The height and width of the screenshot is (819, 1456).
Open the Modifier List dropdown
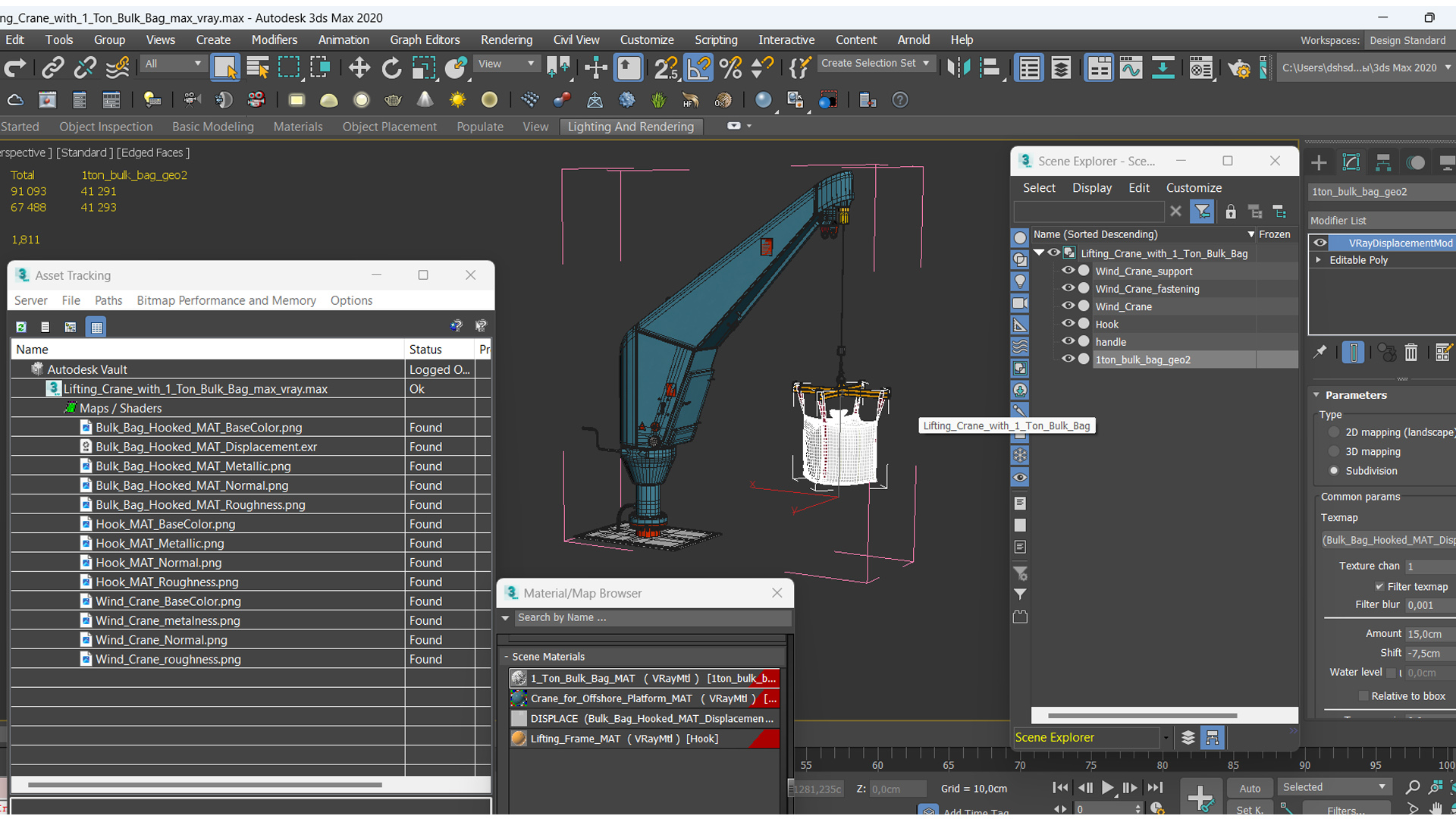tap(1382, 221)
